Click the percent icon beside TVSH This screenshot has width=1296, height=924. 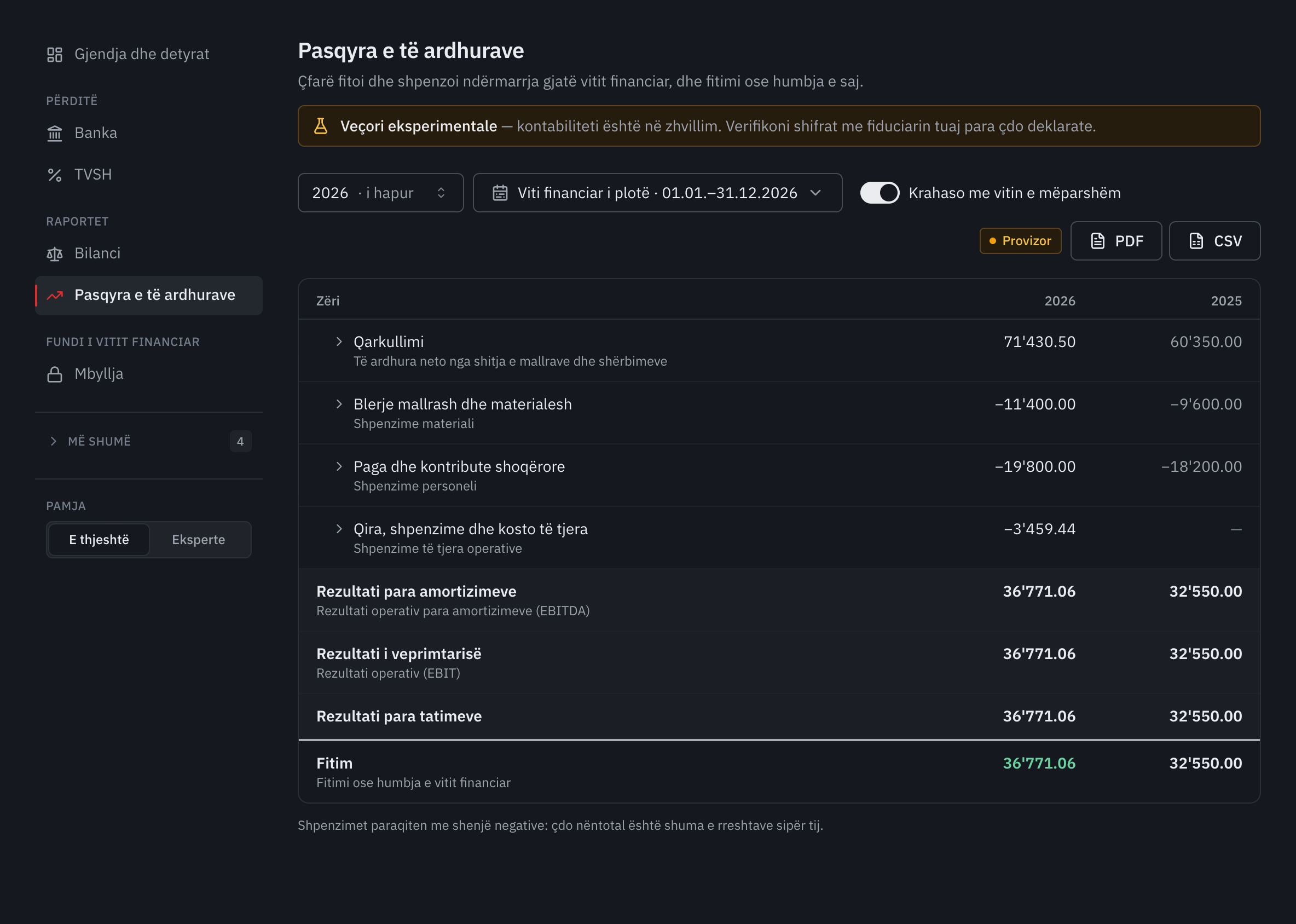55,175
